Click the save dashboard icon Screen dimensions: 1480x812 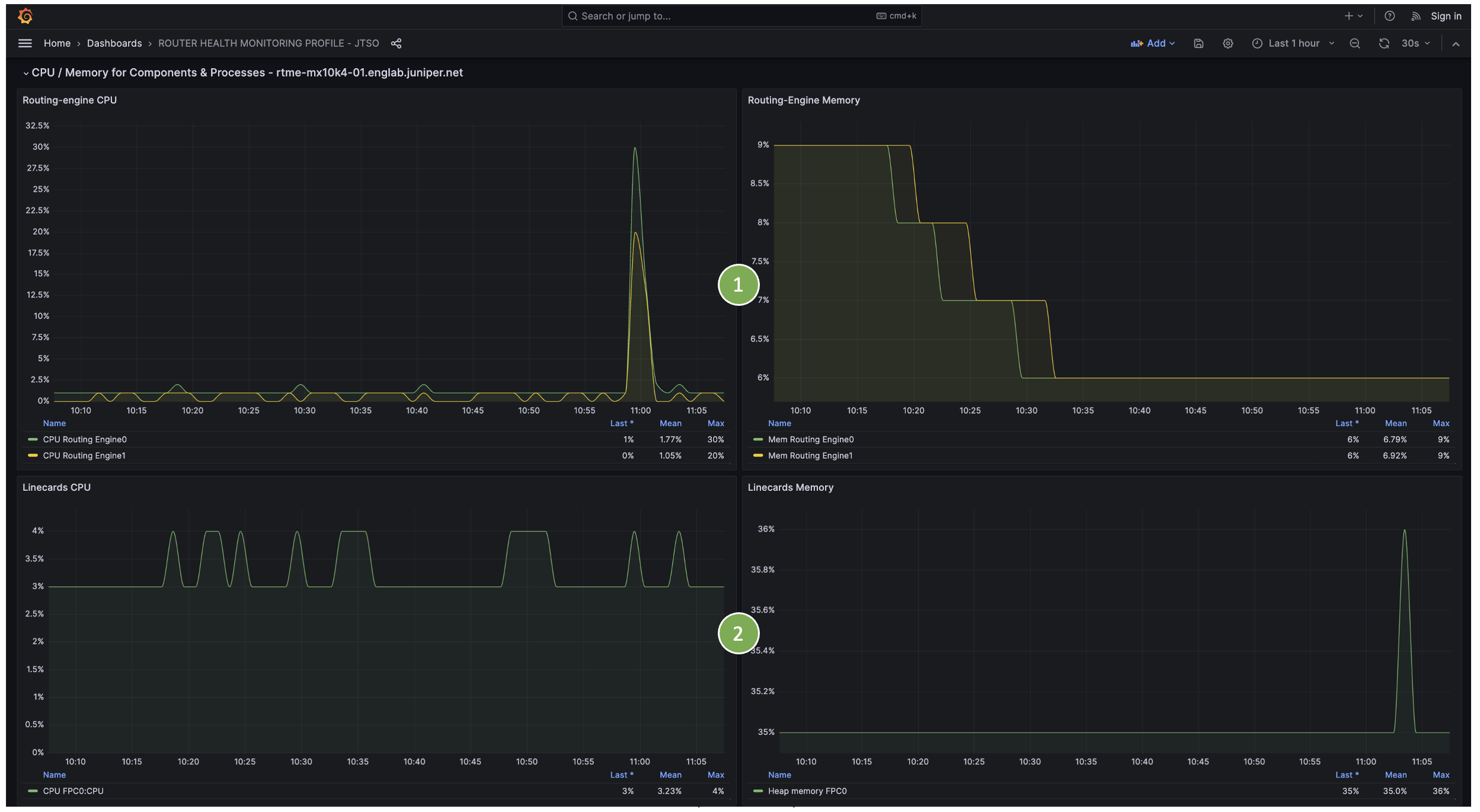point(1198,43)
